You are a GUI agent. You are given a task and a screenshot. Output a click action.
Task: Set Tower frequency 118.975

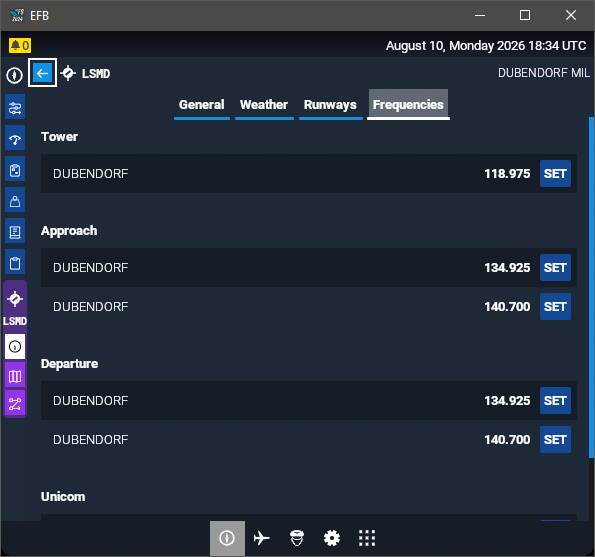click(555, 174)
